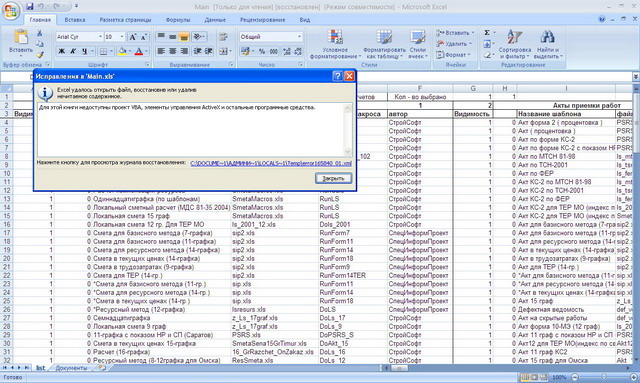
Task: Activate the Format Painter brush
Action: (40, 54)
